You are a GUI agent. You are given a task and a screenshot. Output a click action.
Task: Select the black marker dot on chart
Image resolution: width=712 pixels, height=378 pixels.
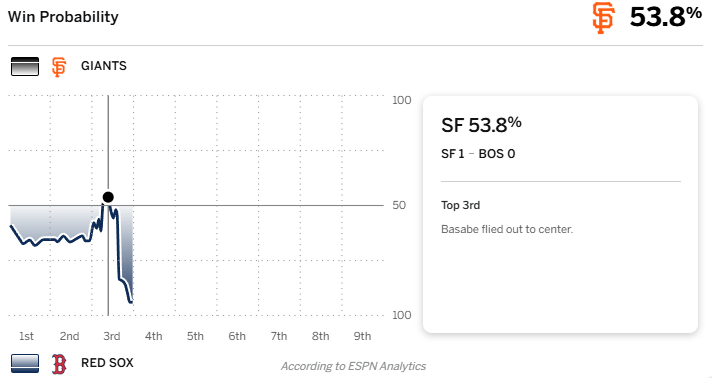(108, 197)
